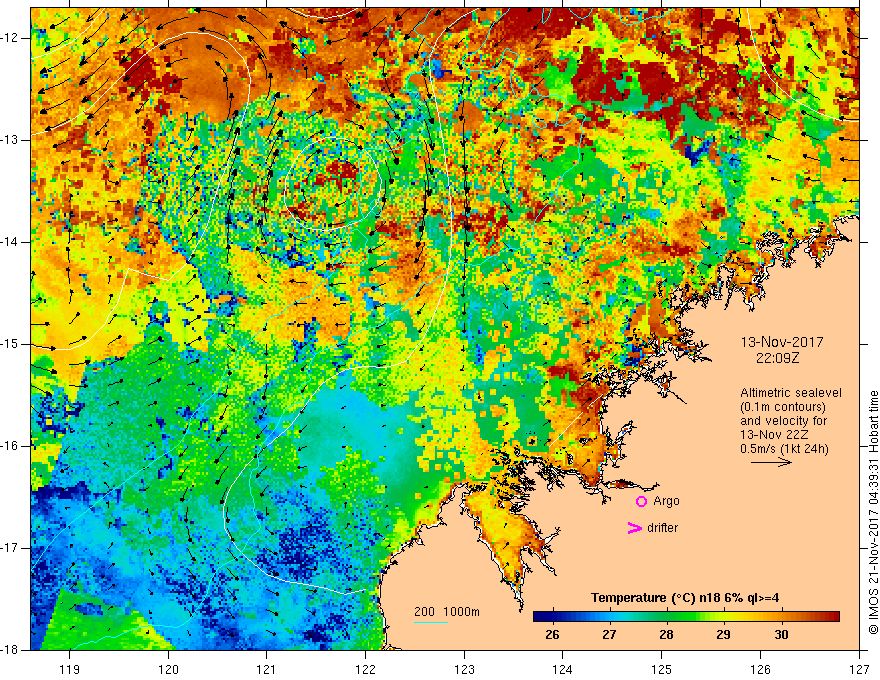This screenshot has height=680, width=880.
Task: Click the magenta drifter arrow legend marker
Action: 634,528
